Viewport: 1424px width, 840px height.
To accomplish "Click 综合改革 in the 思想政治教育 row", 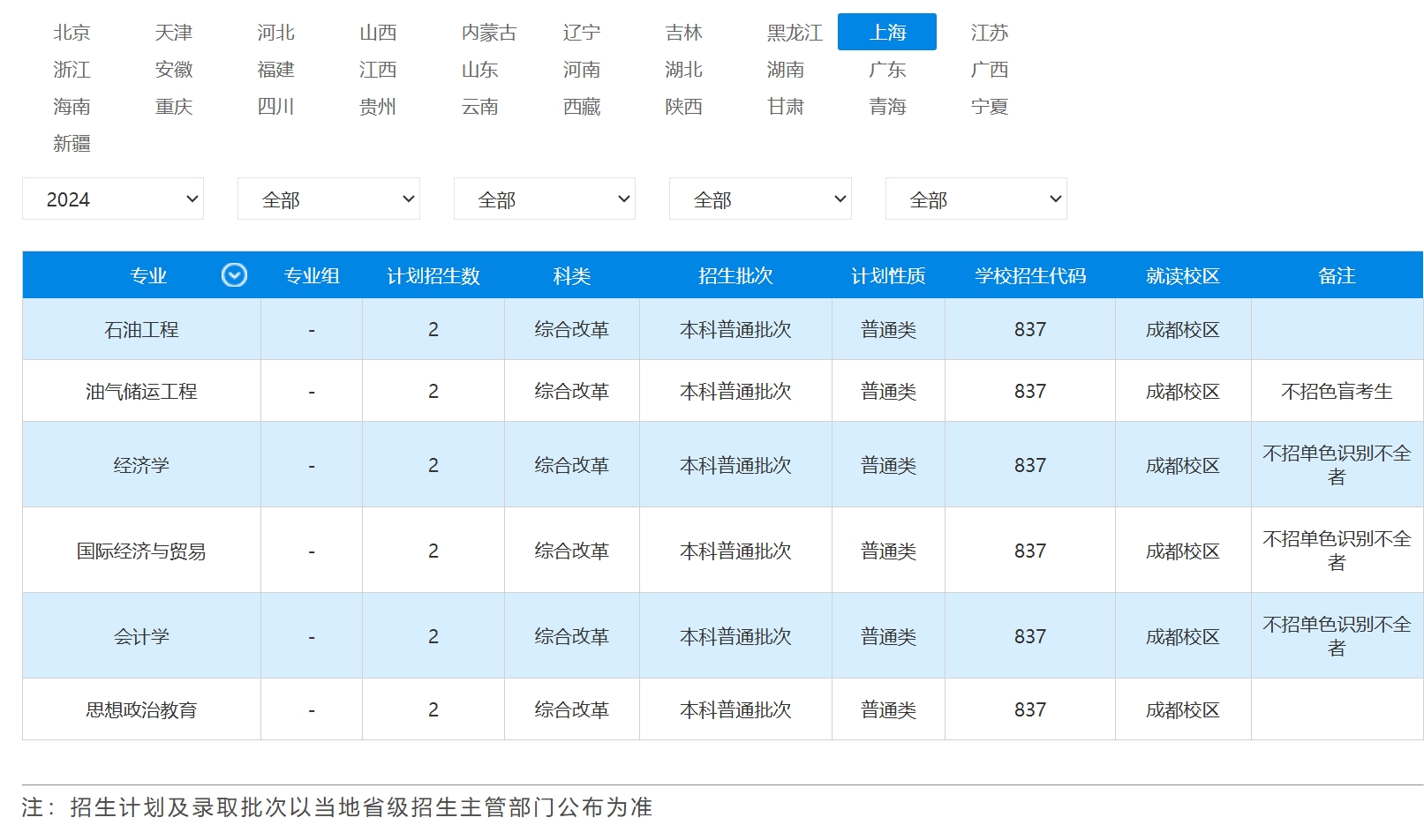I will [x=572, y=709].
